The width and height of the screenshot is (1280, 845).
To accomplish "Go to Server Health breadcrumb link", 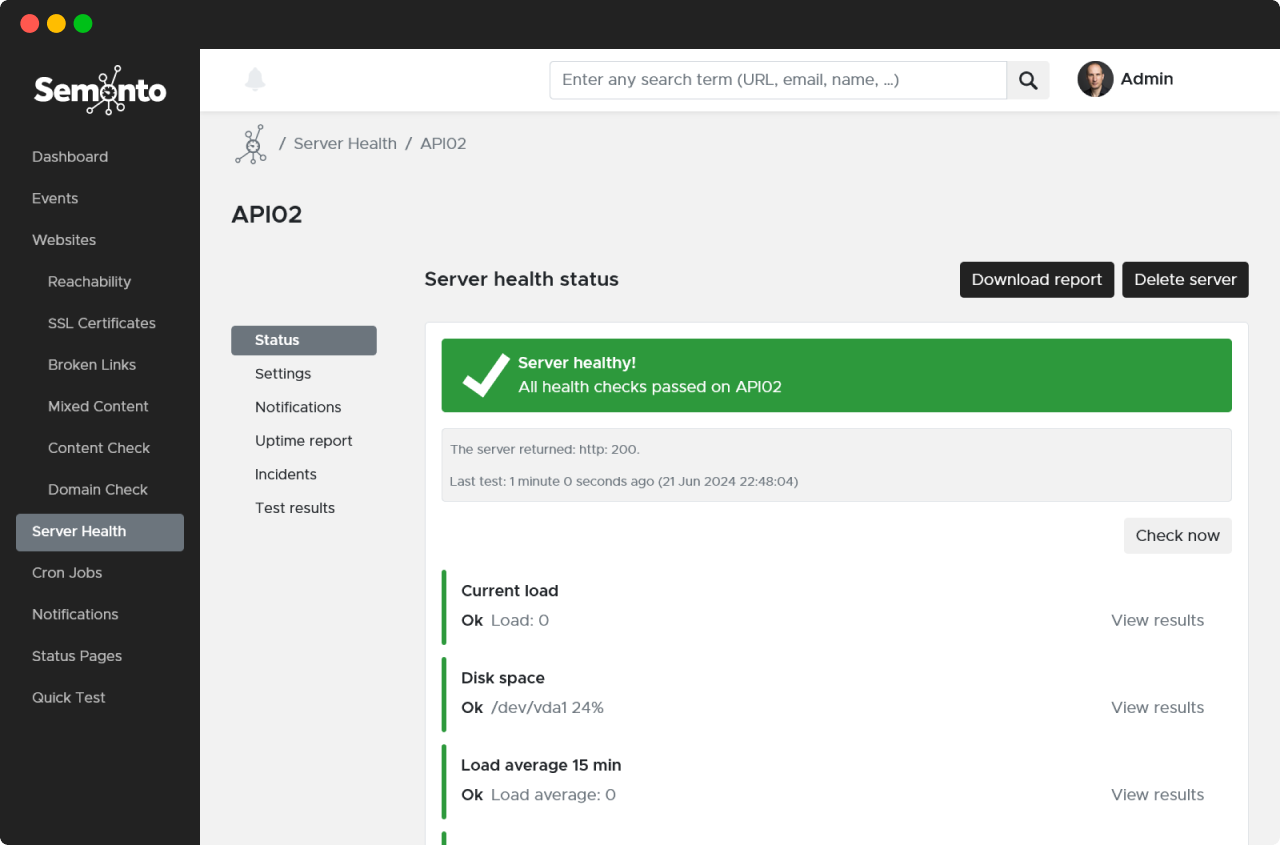I will pos(345,144).
